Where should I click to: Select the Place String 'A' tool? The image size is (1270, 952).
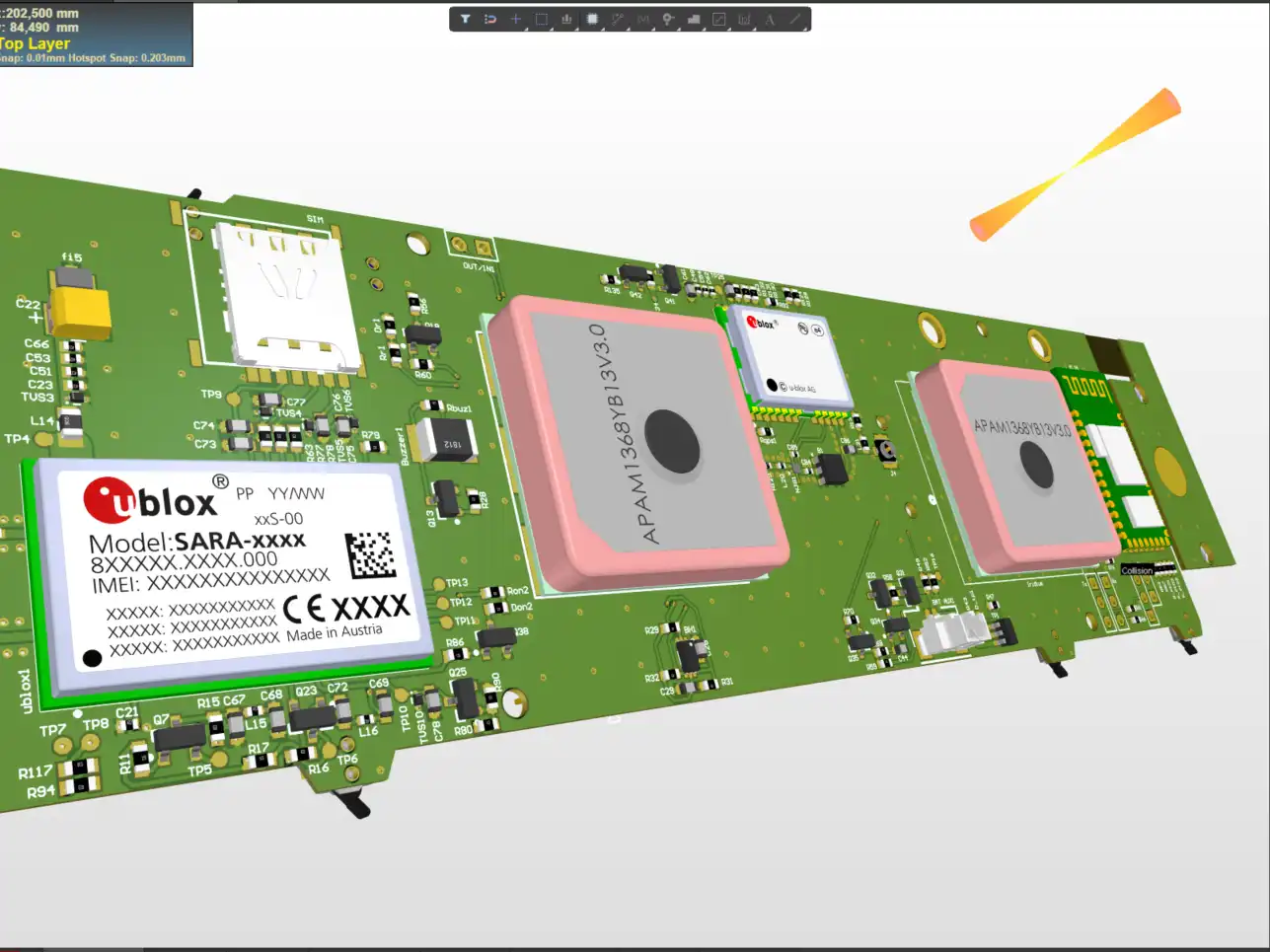(x=770, y=19)
